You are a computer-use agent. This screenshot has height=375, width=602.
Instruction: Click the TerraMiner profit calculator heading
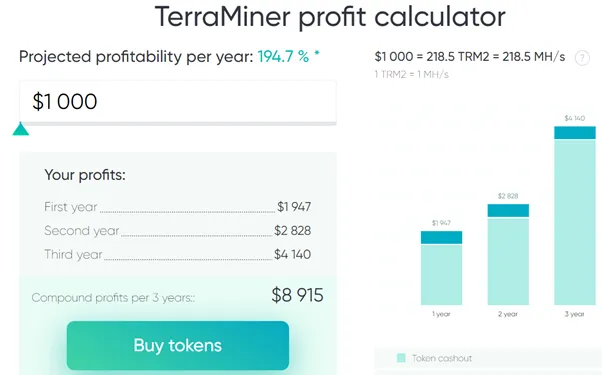pos(330,17)
